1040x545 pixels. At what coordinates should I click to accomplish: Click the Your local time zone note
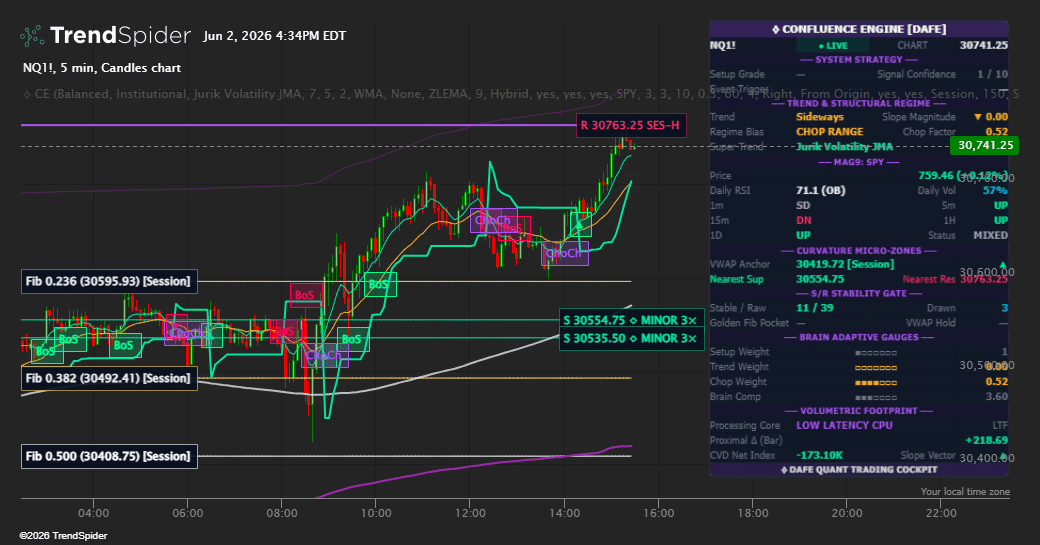coord(965,492)
